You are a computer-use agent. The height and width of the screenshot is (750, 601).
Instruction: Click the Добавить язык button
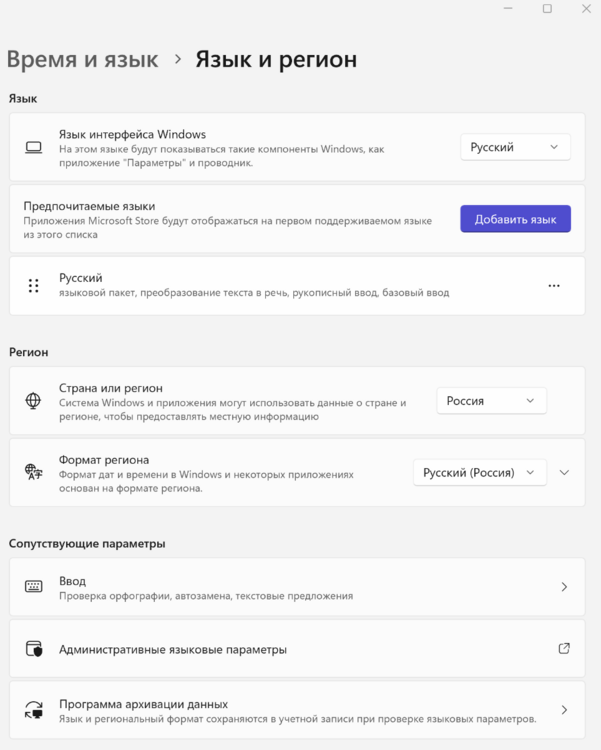pos(515,219)
